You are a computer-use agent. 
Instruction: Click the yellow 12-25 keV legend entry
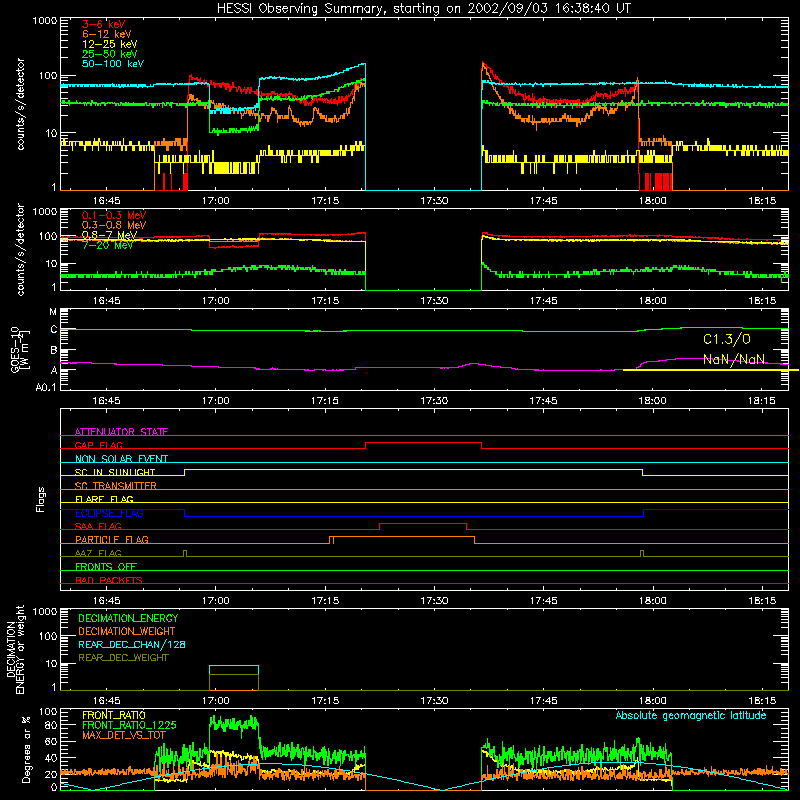point(110,44)
